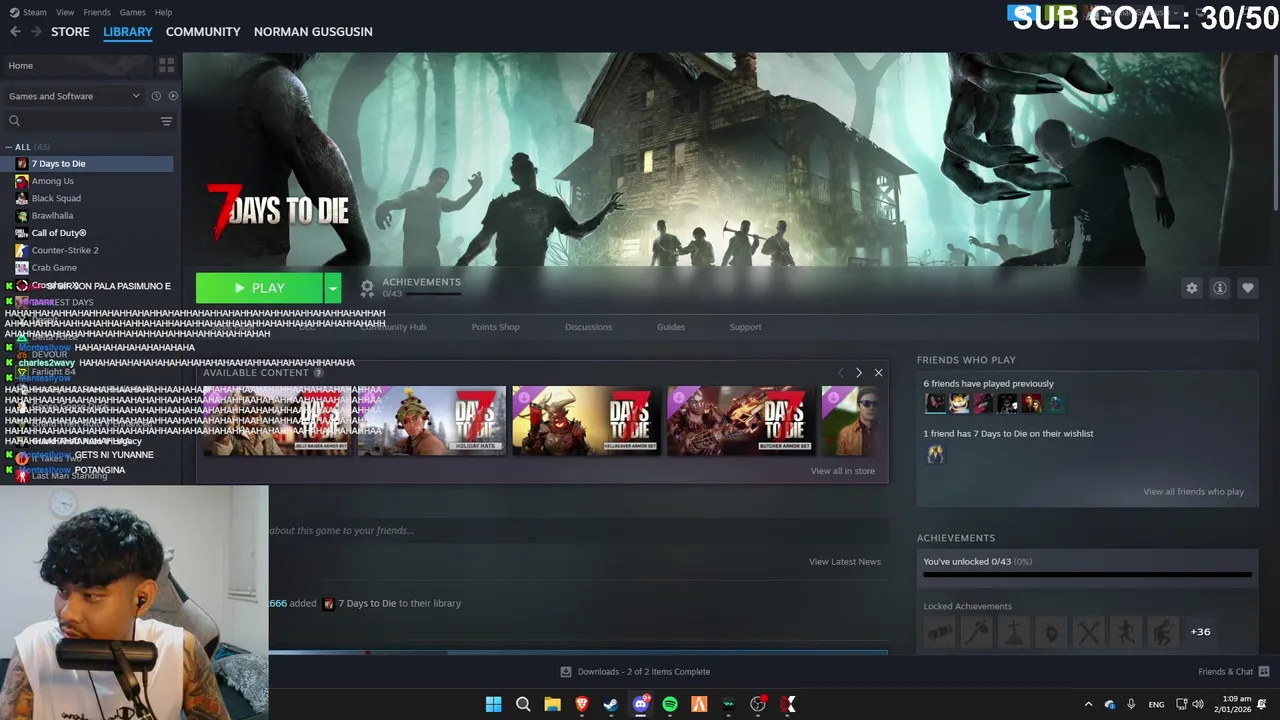Viewport: 1280px width, 720px height.
Task: Open the Guides tab
Action: click(671, 327)
